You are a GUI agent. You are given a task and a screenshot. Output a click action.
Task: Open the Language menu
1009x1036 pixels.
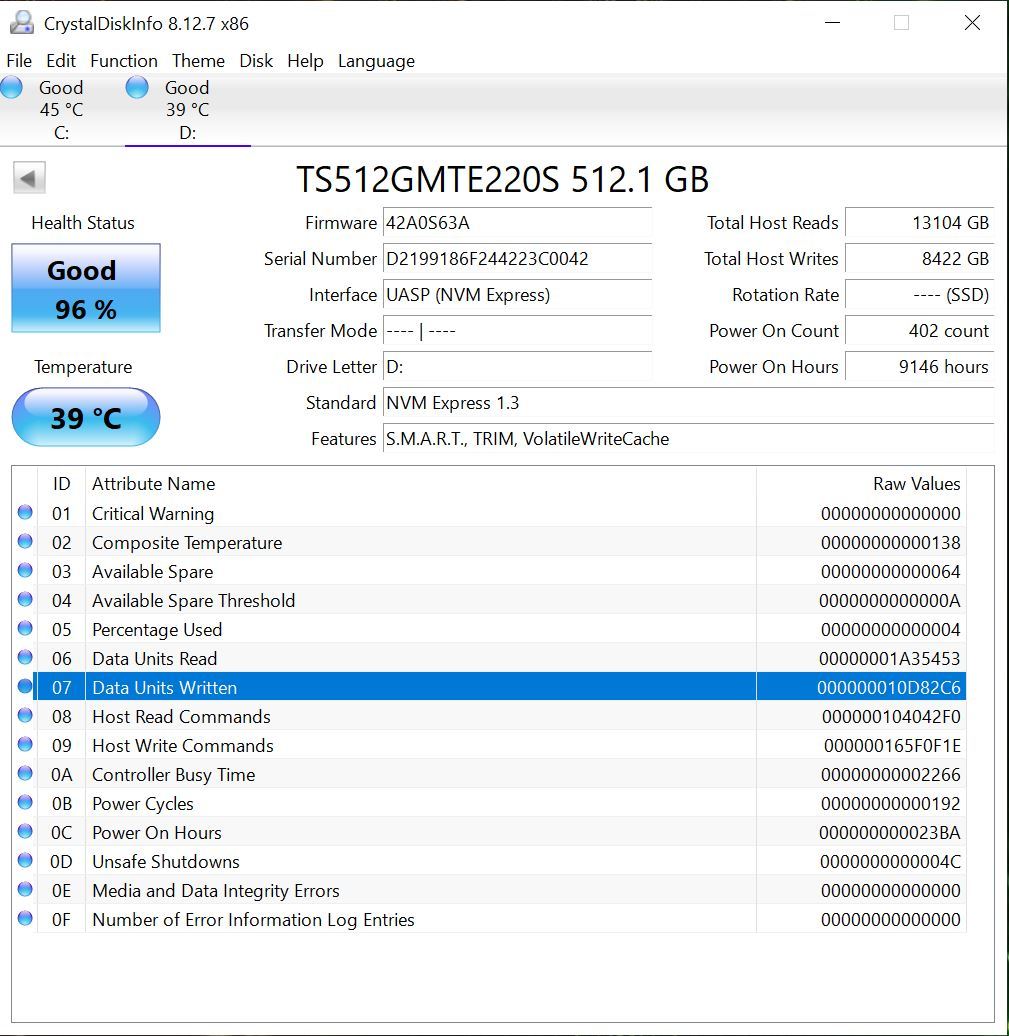(x=376, y=61)
